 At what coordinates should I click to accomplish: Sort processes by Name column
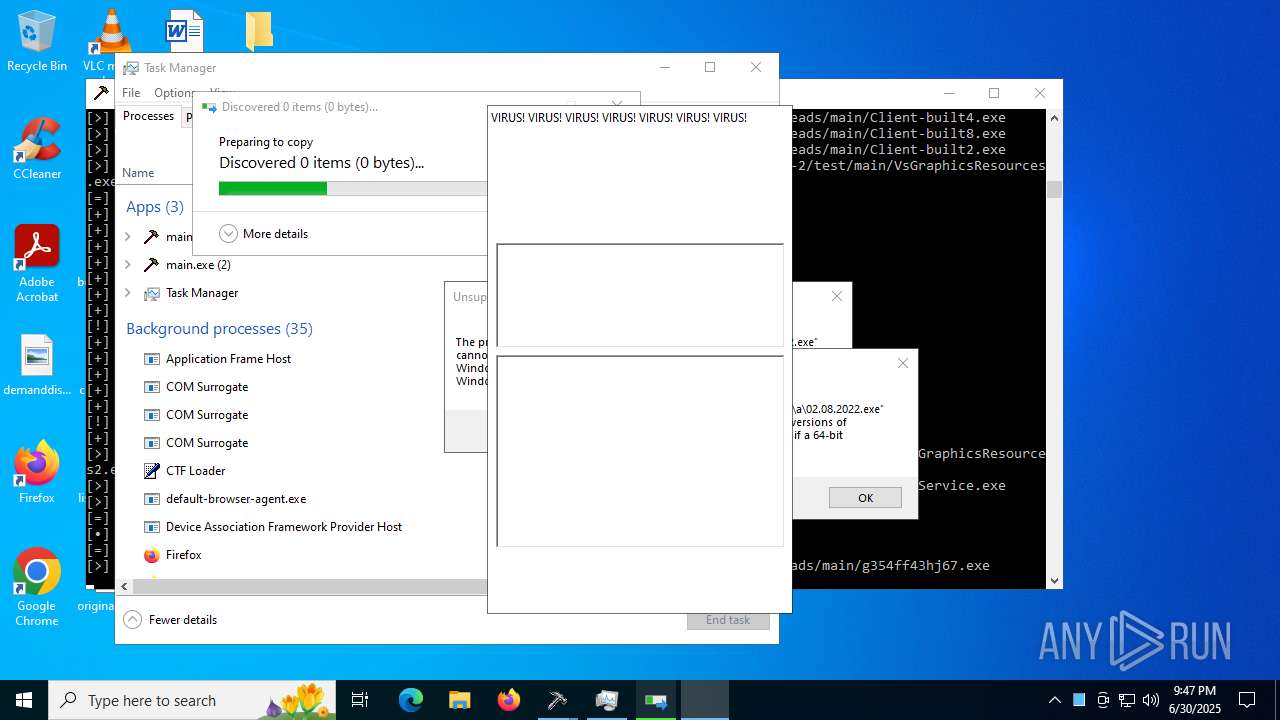point(138,173)
